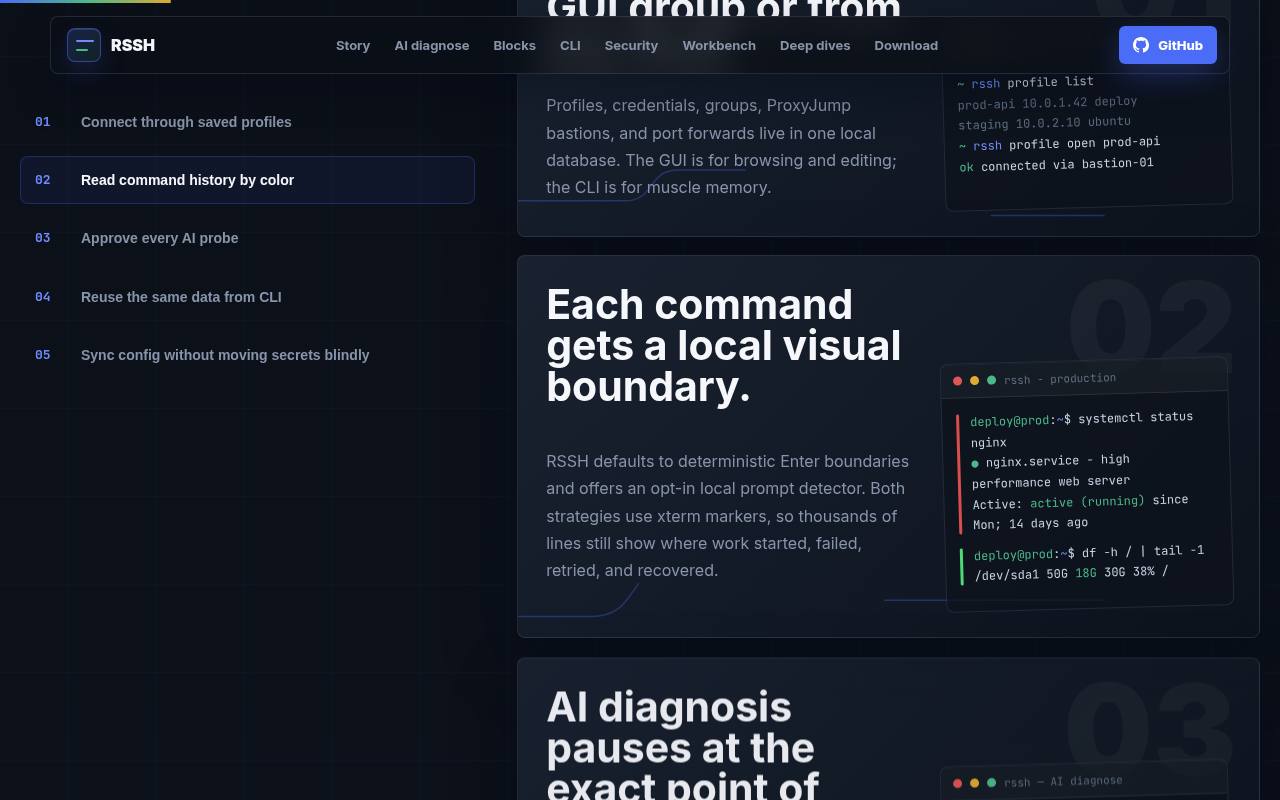Click the paragraph starting 'RSSH defaults to deterministic'

point(728,516)
